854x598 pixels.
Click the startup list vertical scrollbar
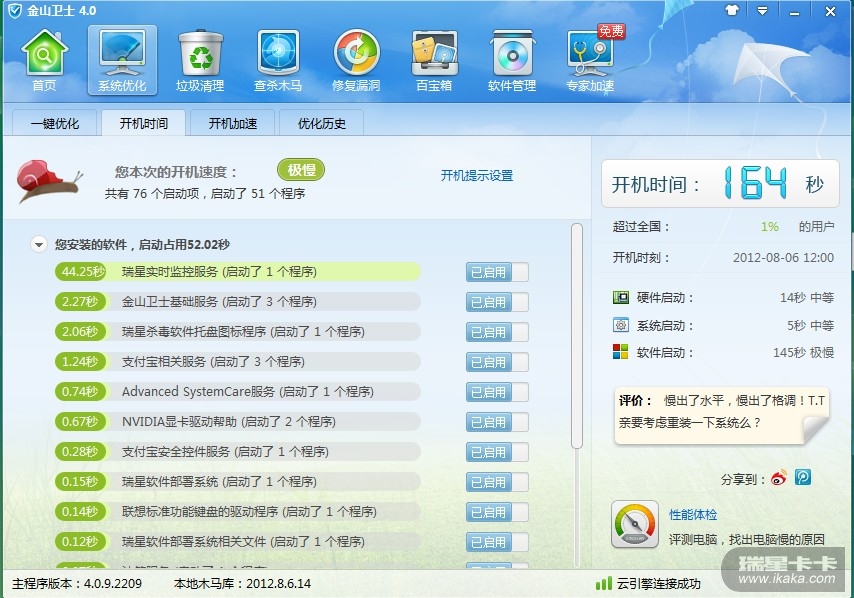[577, 336]
